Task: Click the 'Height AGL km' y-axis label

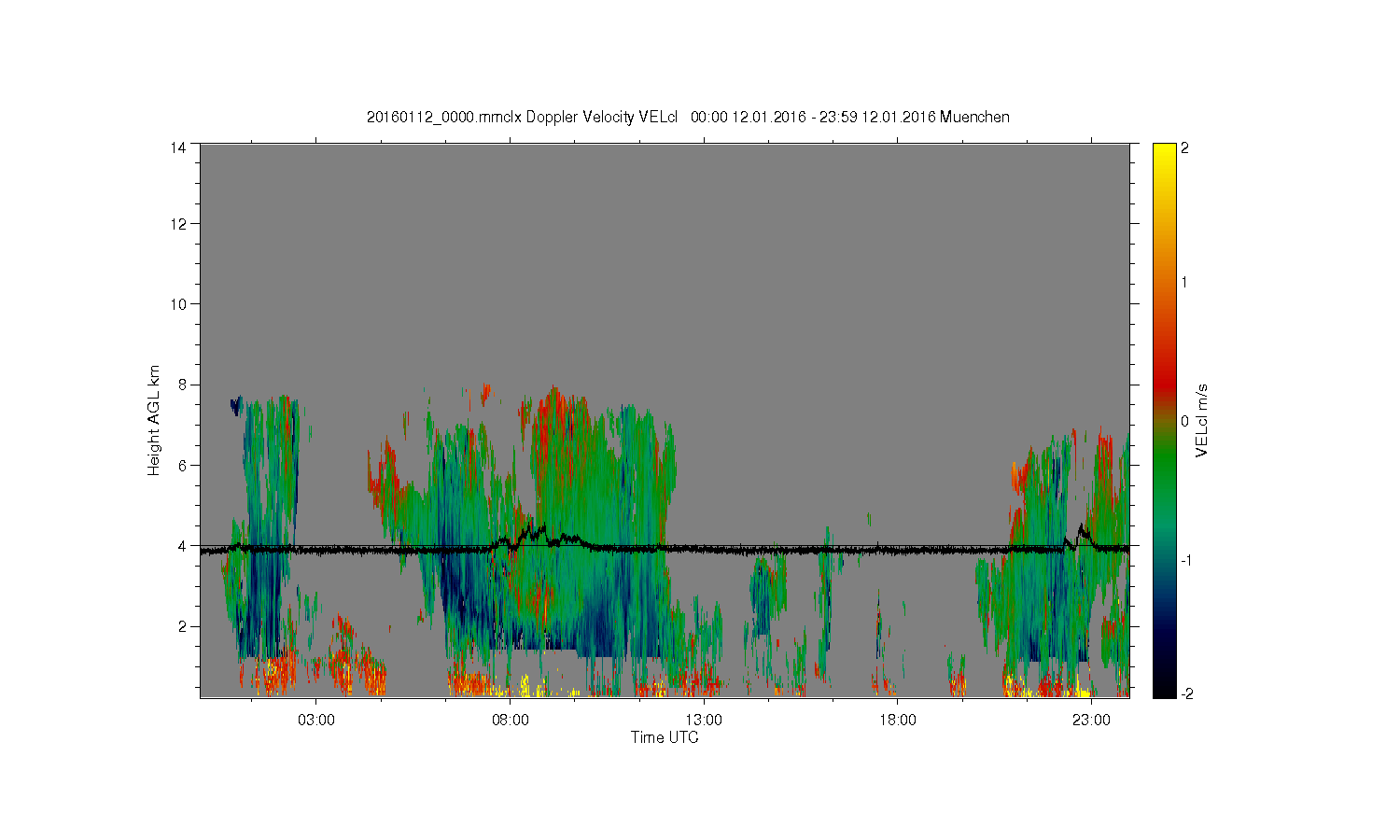Action: [154, 420]
